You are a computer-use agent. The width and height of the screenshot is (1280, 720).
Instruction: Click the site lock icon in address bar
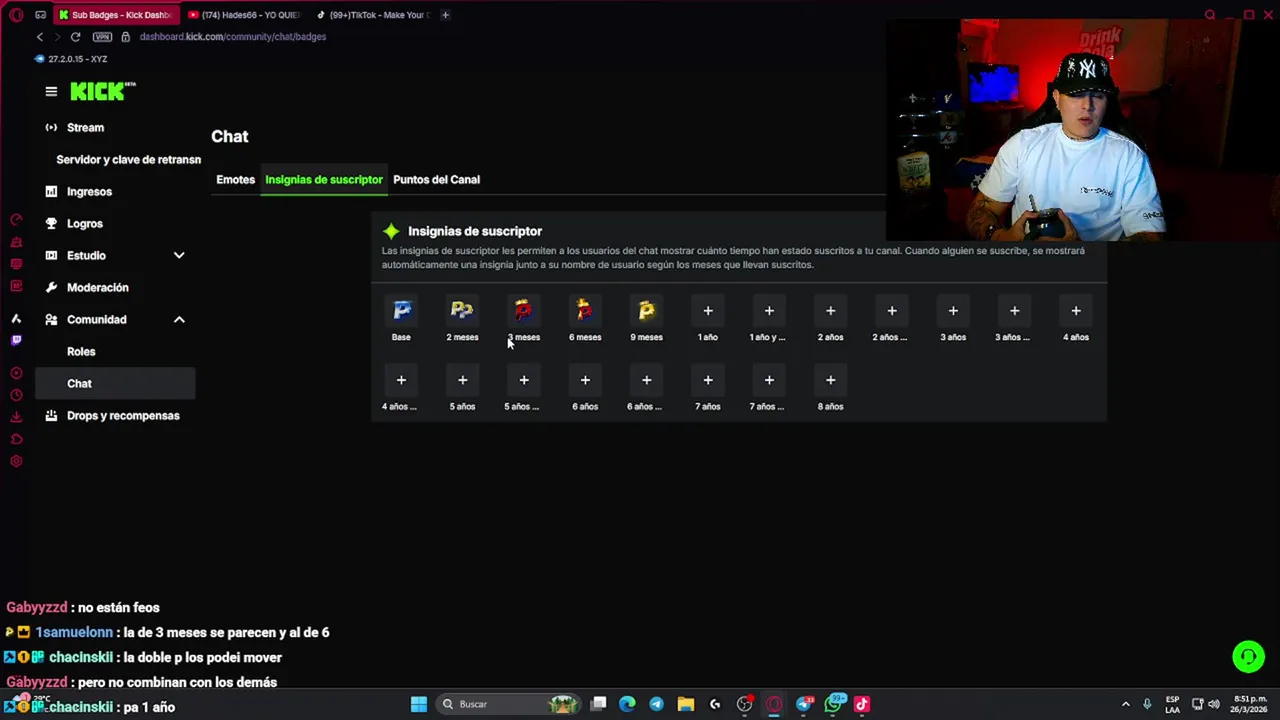tap(125, 37)
